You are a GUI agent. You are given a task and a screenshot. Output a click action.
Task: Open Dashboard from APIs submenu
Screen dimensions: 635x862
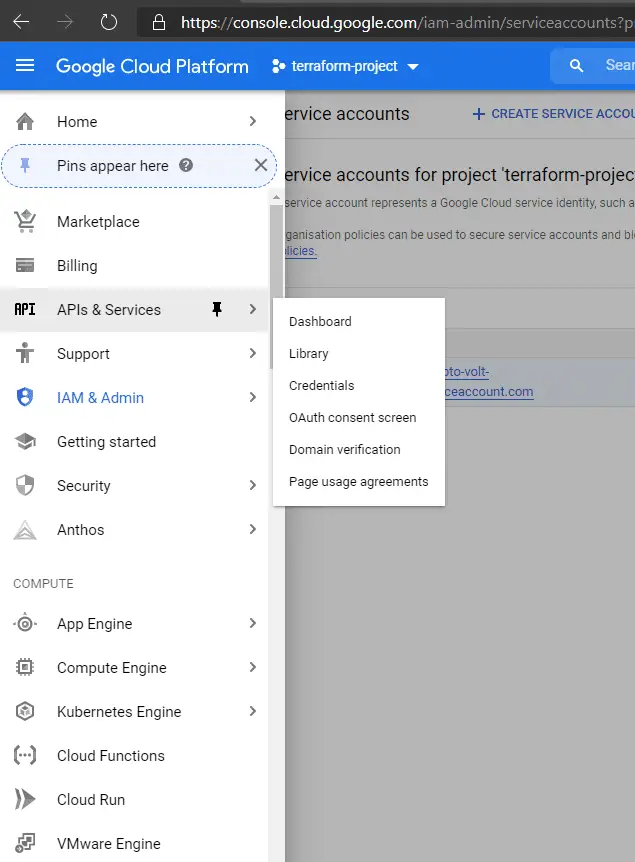pyautogui.click(x=358, y=322)
